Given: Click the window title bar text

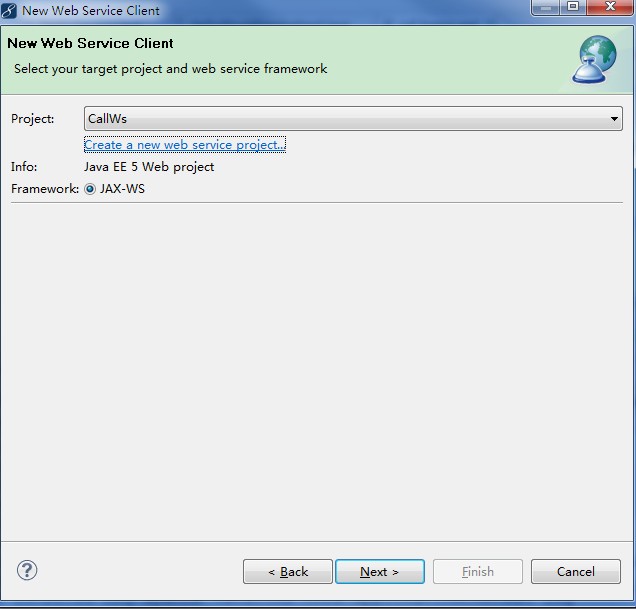Looking at the screenshot, I should coord(90,11).
